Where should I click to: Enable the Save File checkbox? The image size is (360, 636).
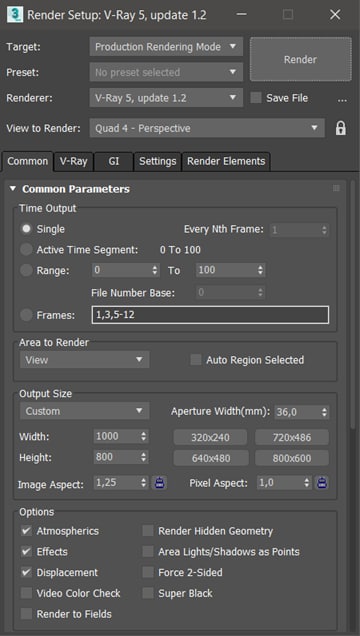256,98
